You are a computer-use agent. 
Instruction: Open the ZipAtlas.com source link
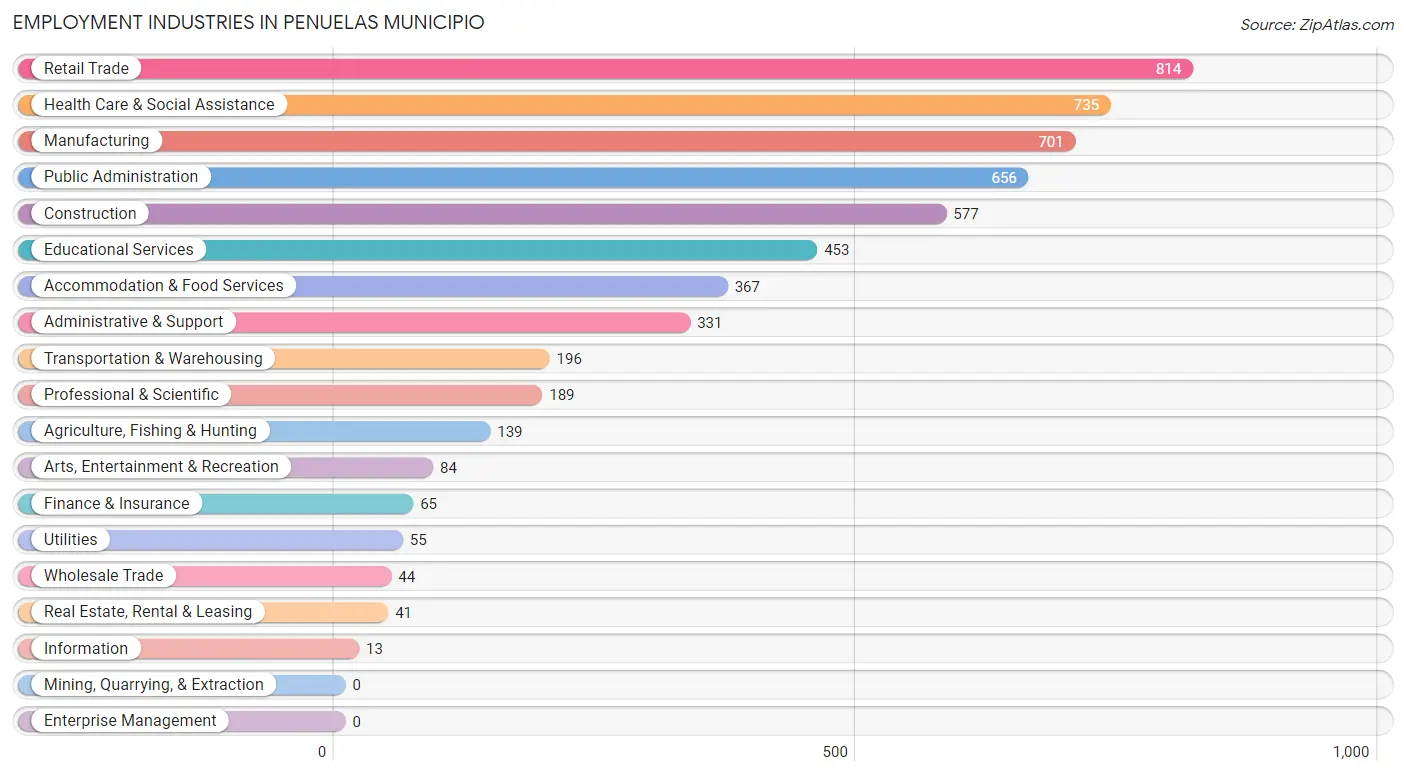[x=1317, y=25]
